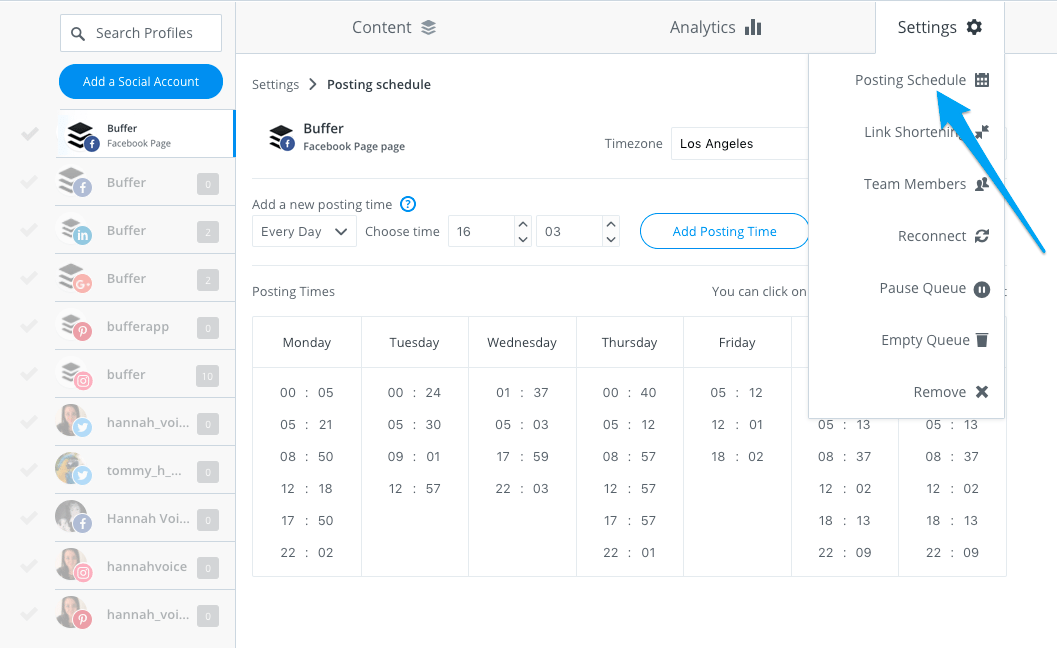Viewport: 1057px width, 648px height.
Task: Click the Team Members people icon
Action: point(982,183)
